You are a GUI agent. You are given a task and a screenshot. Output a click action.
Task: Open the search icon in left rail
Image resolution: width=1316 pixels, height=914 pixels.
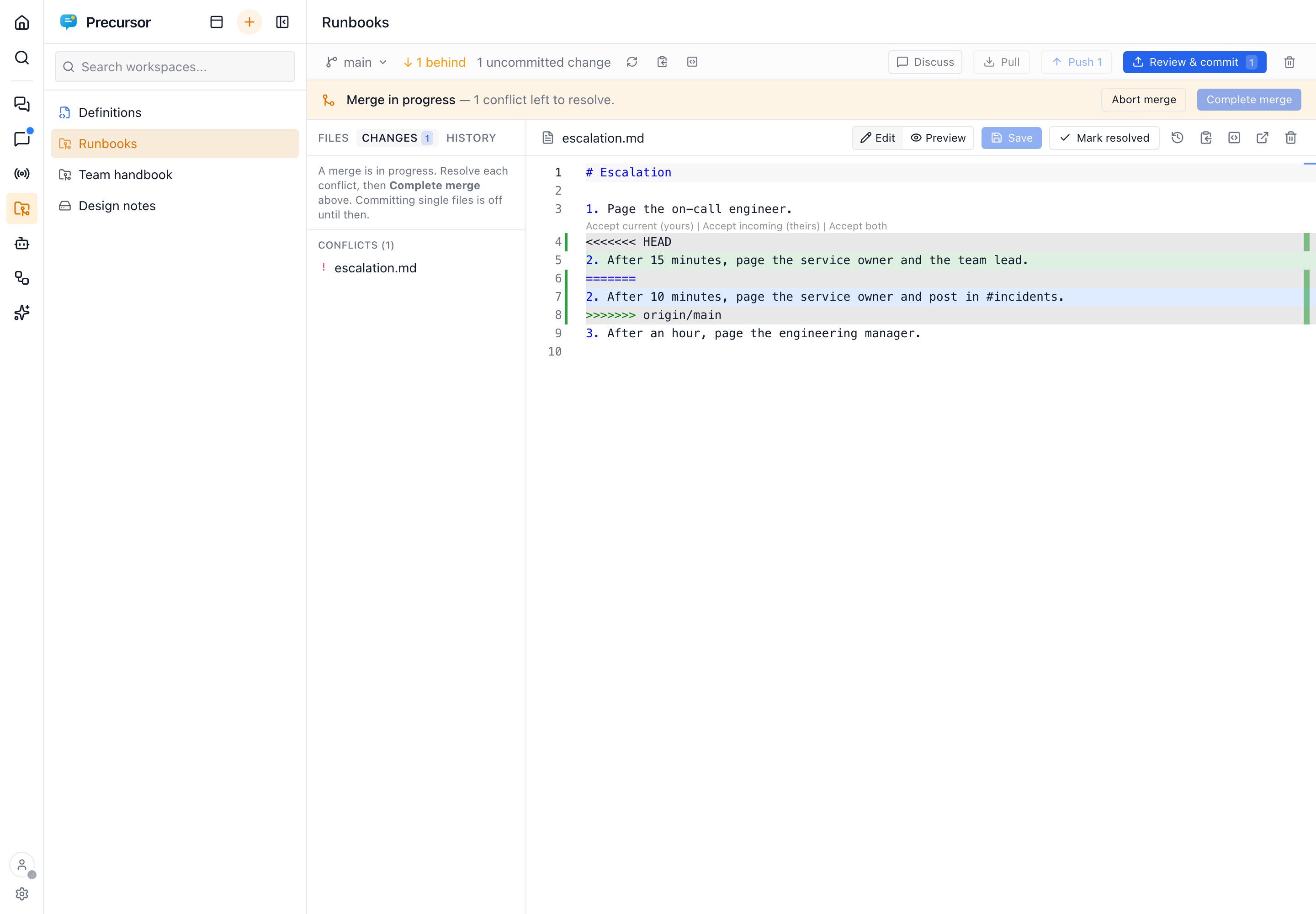coord(22,57)
